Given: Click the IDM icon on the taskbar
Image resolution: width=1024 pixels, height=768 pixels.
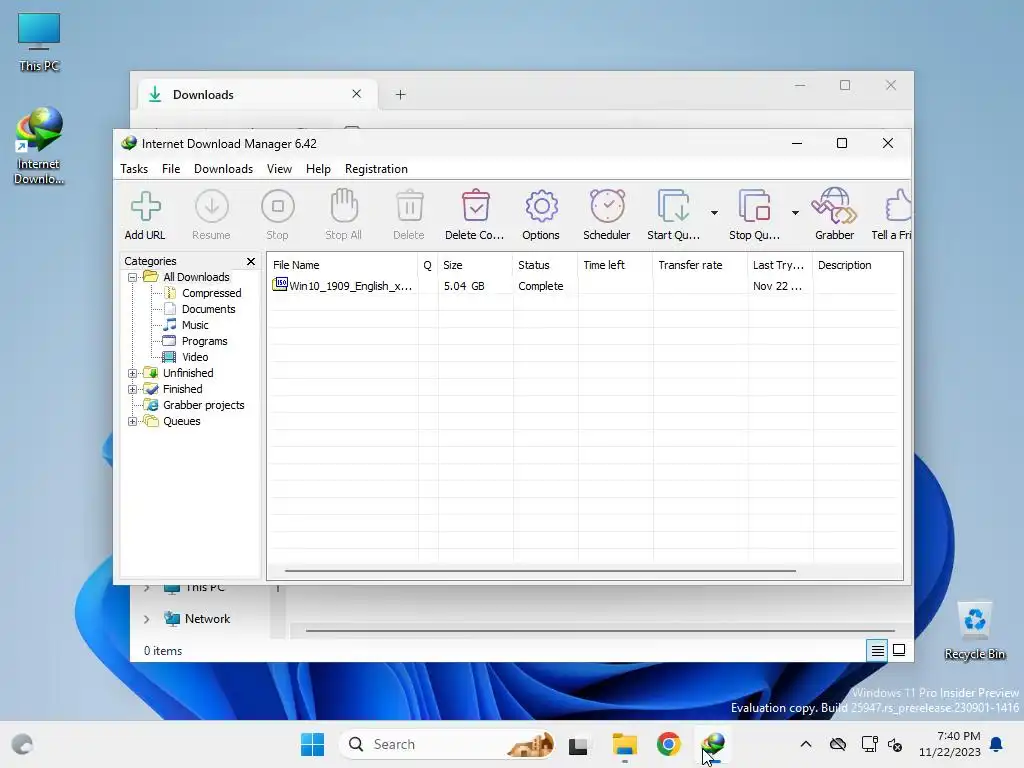Looking at the screenshot, I should pos(713,744).
